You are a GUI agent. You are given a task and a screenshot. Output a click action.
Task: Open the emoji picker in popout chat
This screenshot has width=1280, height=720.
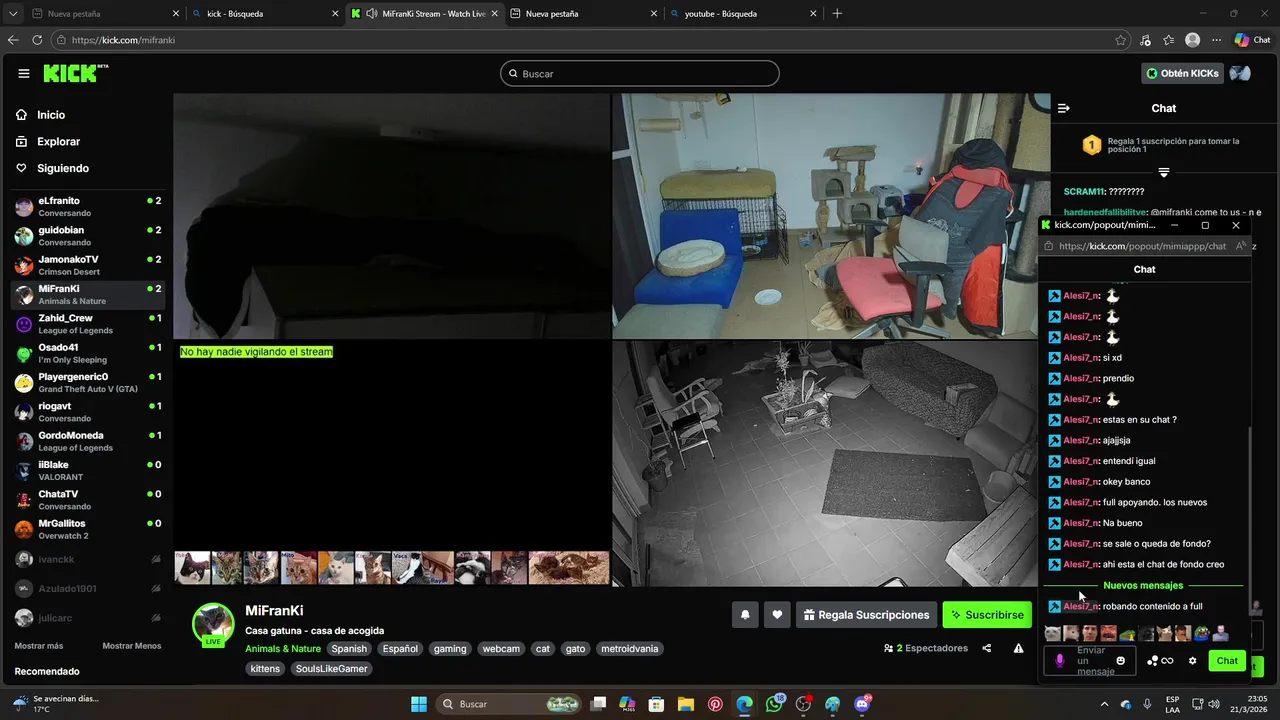pos(1120,661)
